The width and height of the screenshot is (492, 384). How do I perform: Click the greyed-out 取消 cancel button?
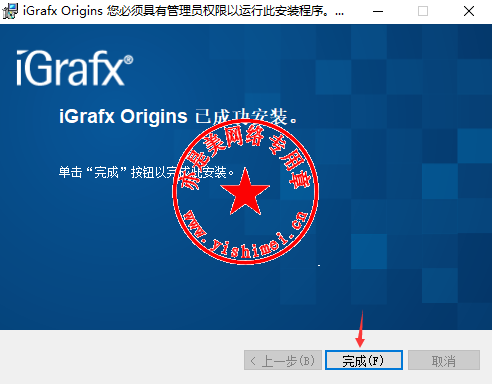click(x=444, y=360)
